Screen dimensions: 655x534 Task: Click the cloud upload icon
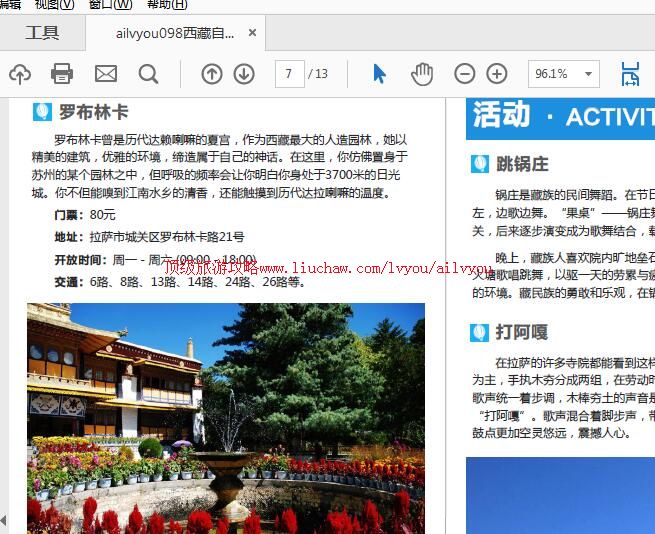(x=19, y=74)
